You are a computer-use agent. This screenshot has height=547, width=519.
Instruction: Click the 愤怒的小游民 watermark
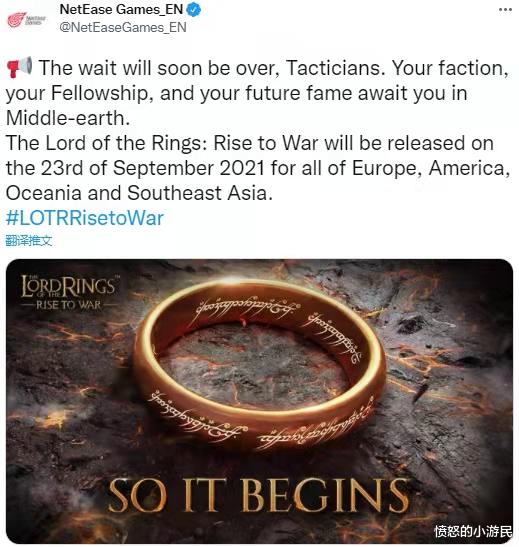(x=473, y=531)
